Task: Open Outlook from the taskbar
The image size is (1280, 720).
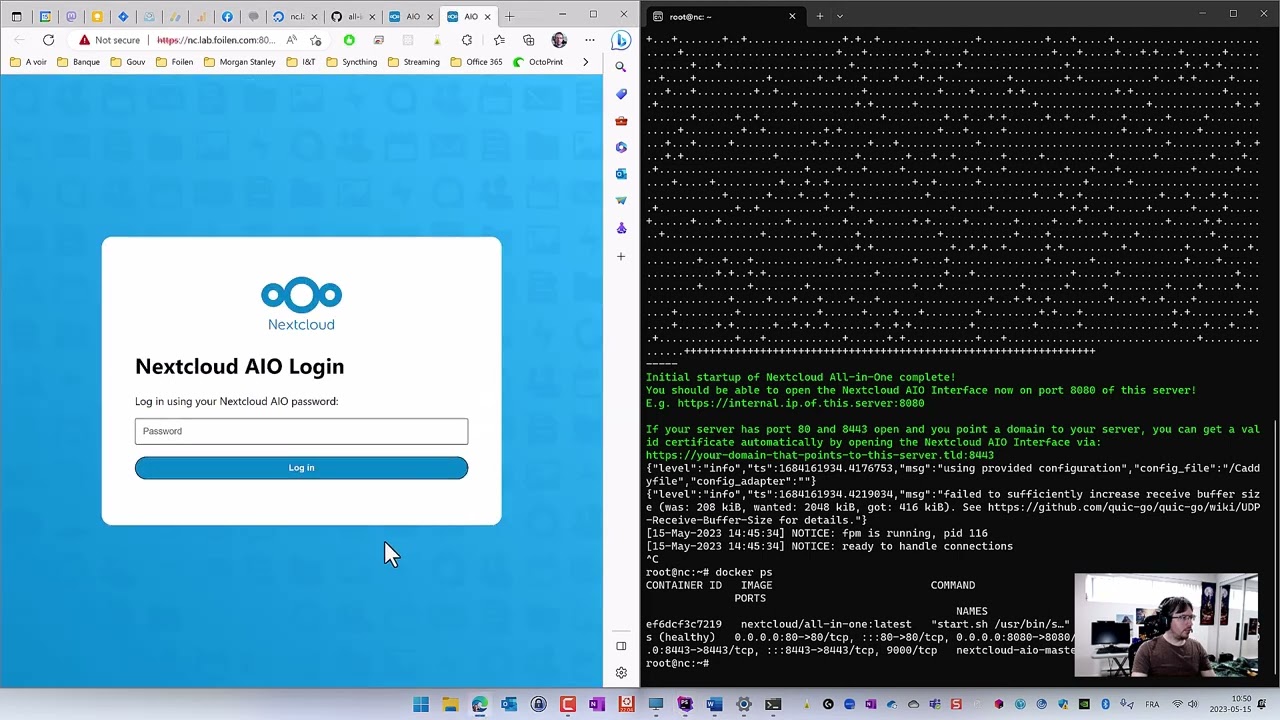Action: pyautogui.click(x=509, y=705)
